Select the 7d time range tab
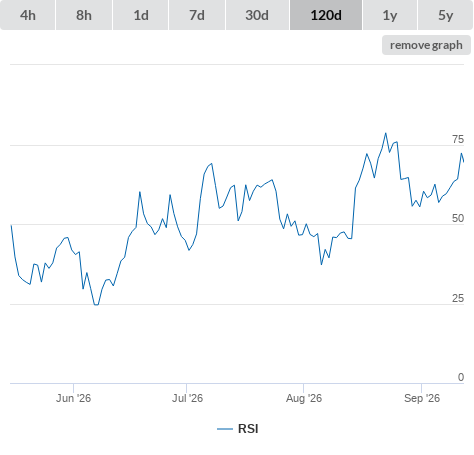The image size is (474, 455). point(197,15)
